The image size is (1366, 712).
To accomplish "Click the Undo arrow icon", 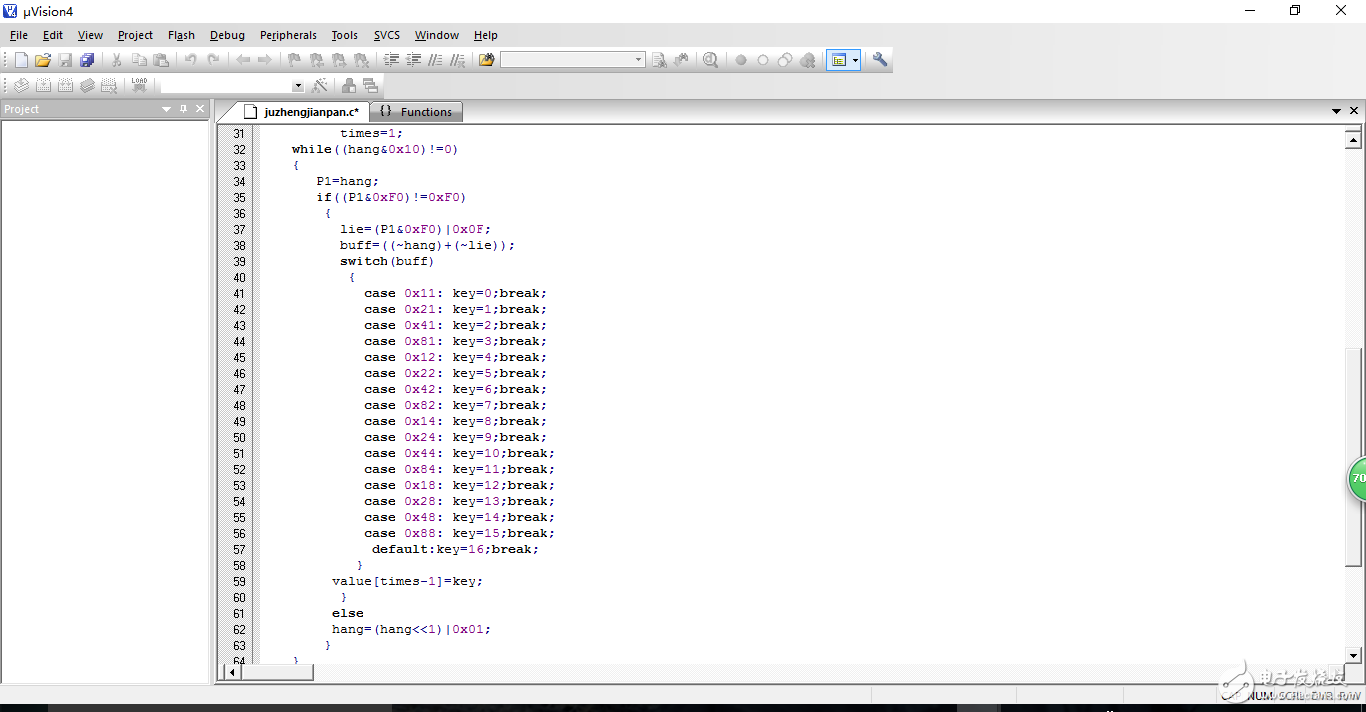I will point(190,60).
